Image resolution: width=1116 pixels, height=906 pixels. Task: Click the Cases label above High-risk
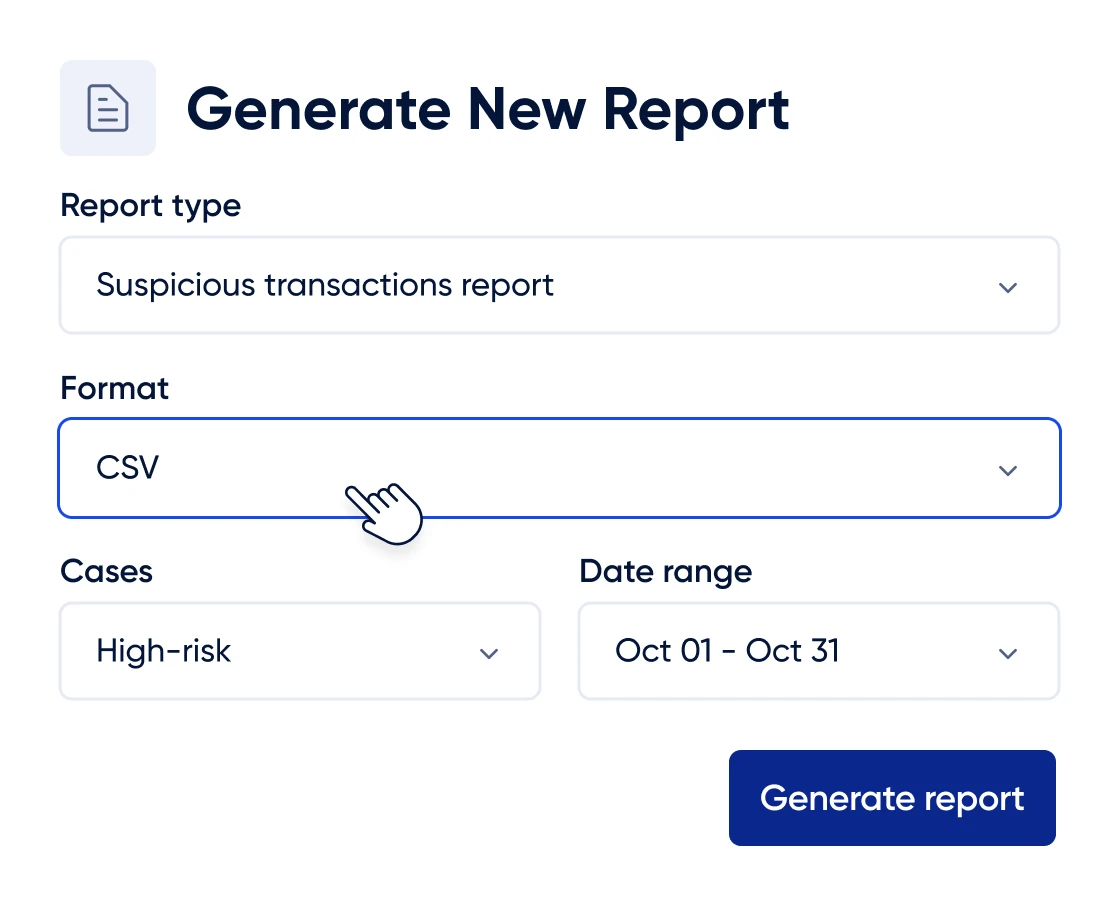point(106,572)
